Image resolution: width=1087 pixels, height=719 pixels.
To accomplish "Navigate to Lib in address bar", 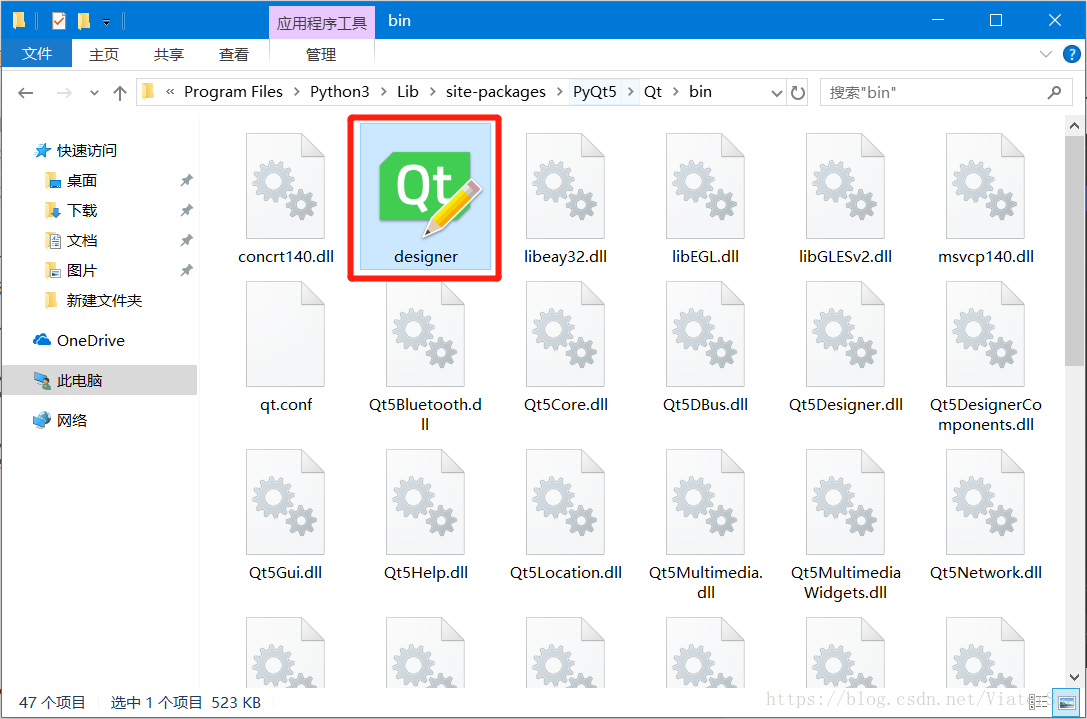I will coord(408,92).
